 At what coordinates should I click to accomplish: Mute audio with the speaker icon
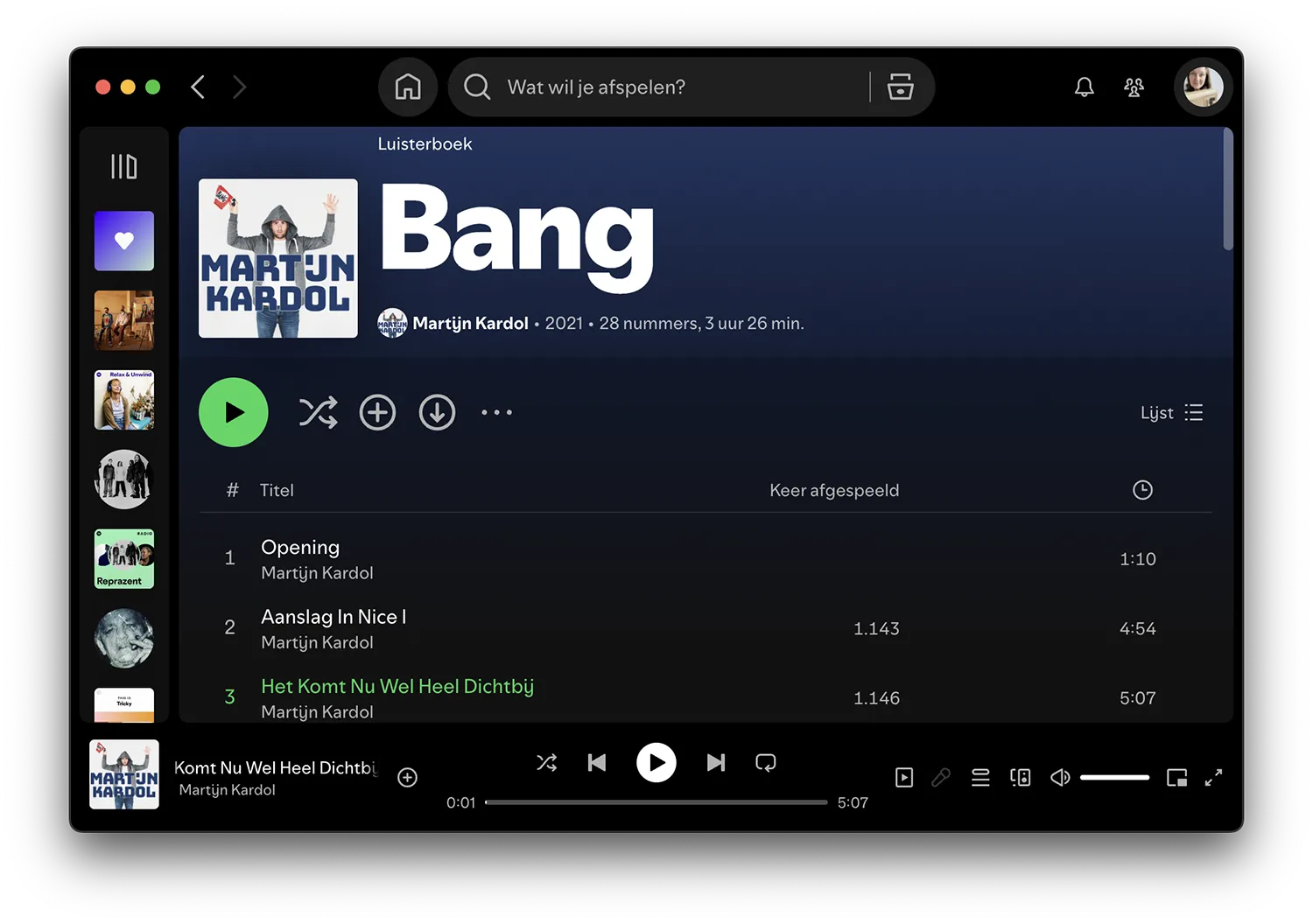pyautogui.click(x=1060, y=777)
